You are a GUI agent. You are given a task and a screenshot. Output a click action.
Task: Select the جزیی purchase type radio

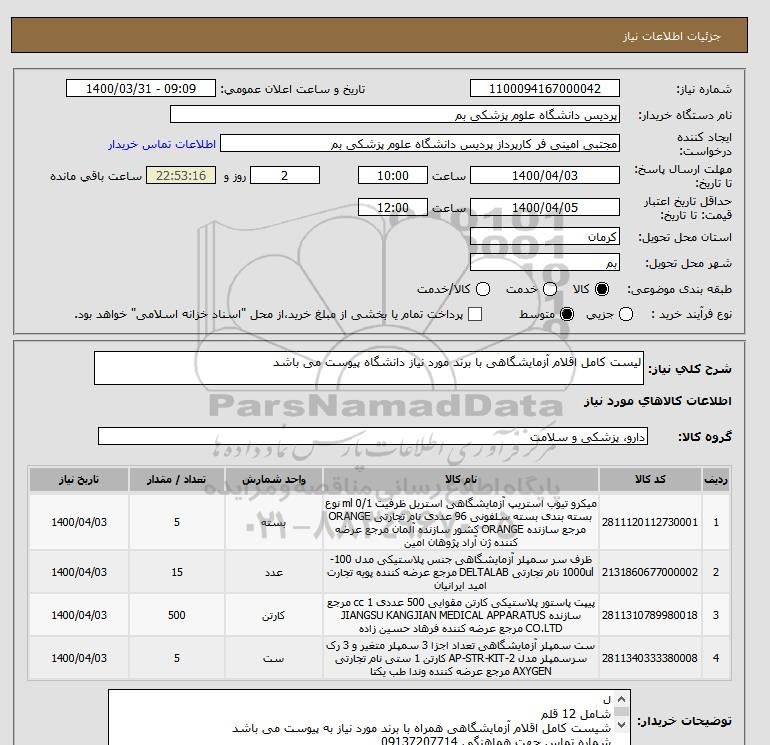626,314
